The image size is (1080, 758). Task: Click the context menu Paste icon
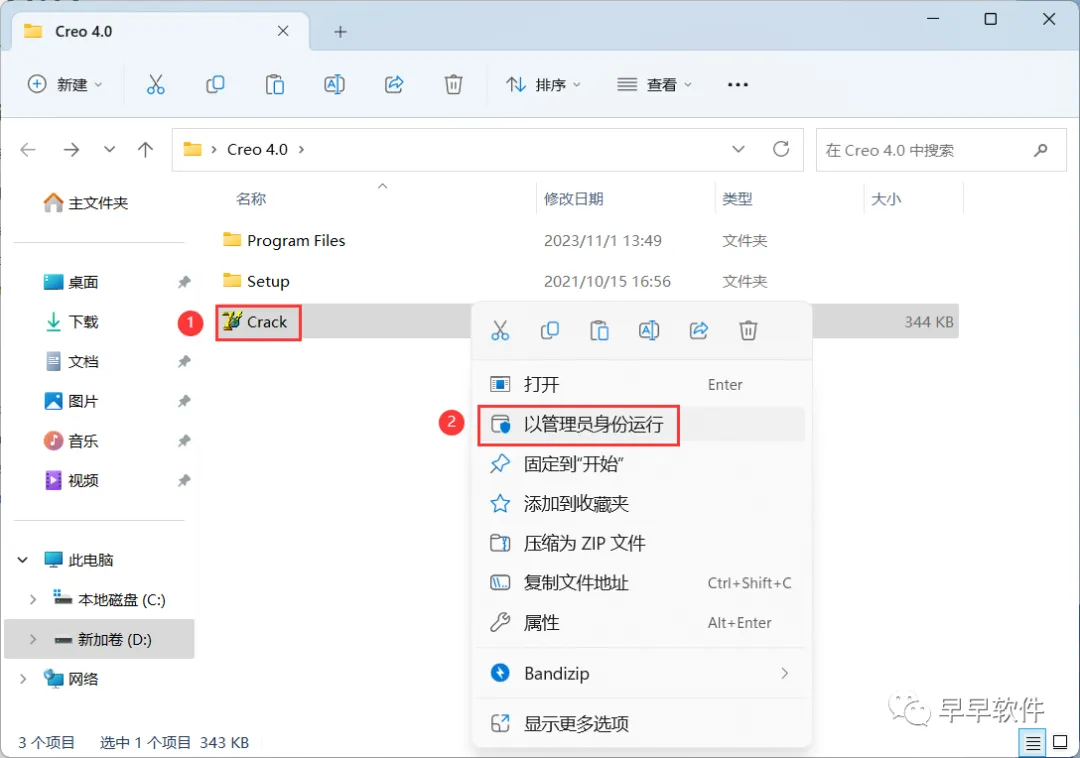tap(599, 330)
